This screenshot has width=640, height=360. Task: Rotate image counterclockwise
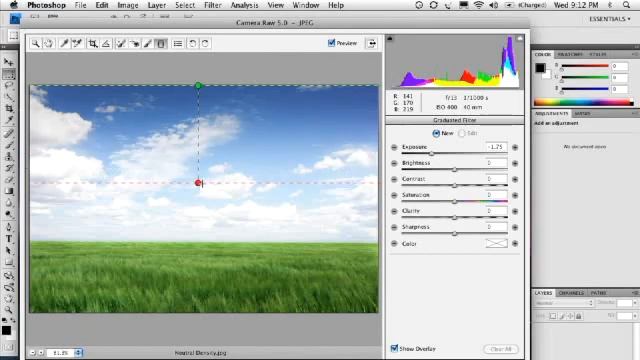pyautogui.click(x=192, y=43)
